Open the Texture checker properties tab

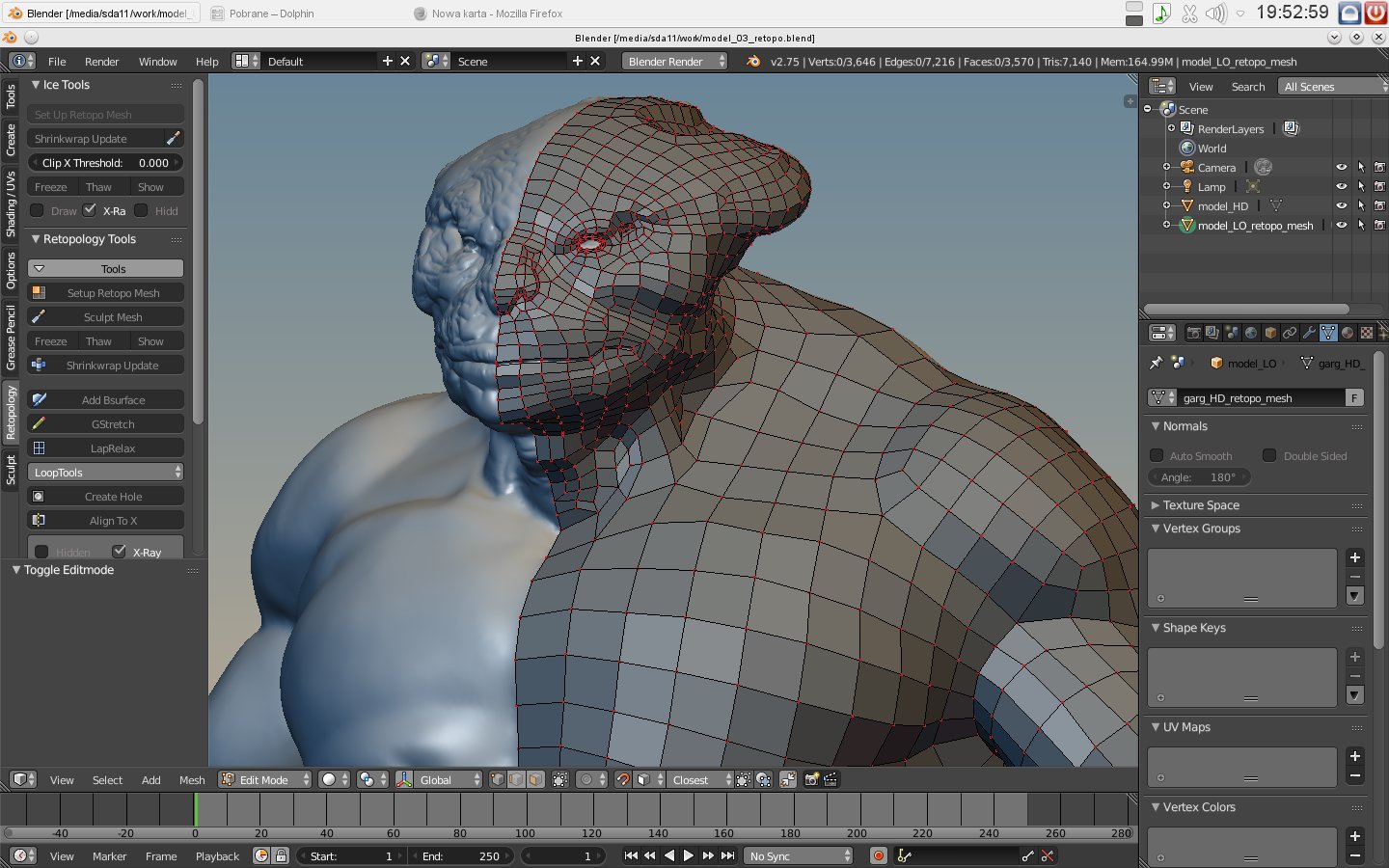click(1367, 333)
